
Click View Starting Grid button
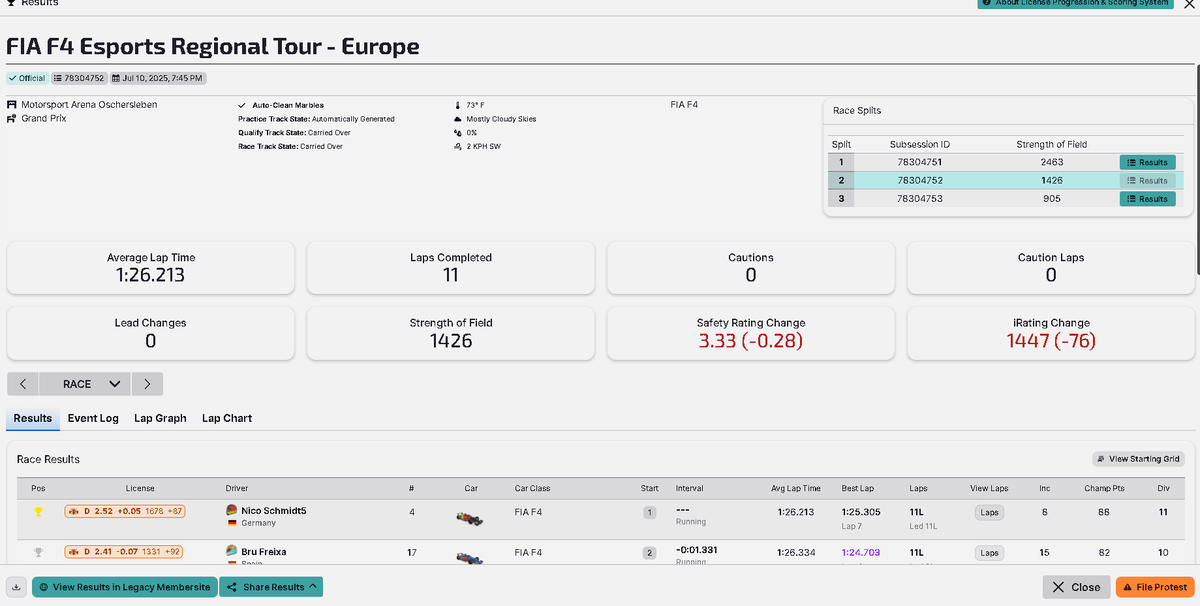point(1139,459)
